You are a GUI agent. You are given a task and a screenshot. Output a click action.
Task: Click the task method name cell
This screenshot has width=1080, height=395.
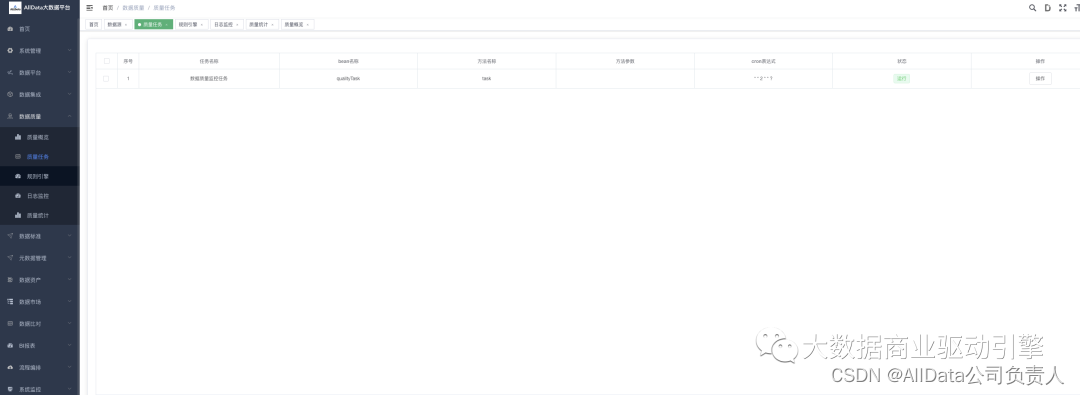486,79
